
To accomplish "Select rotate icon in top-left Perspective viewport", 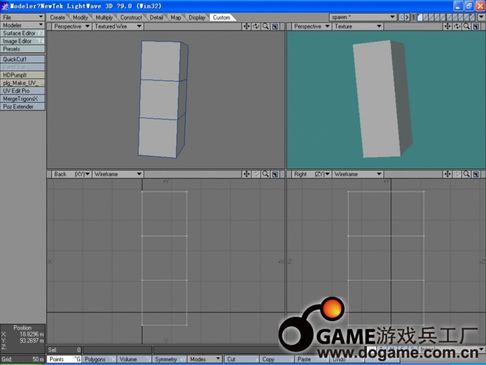I will pyautogui.click(x=256, y=26).
